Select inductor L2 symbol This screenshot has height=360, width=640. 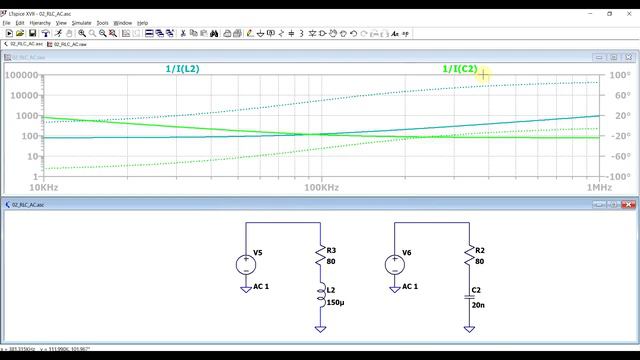321,295
